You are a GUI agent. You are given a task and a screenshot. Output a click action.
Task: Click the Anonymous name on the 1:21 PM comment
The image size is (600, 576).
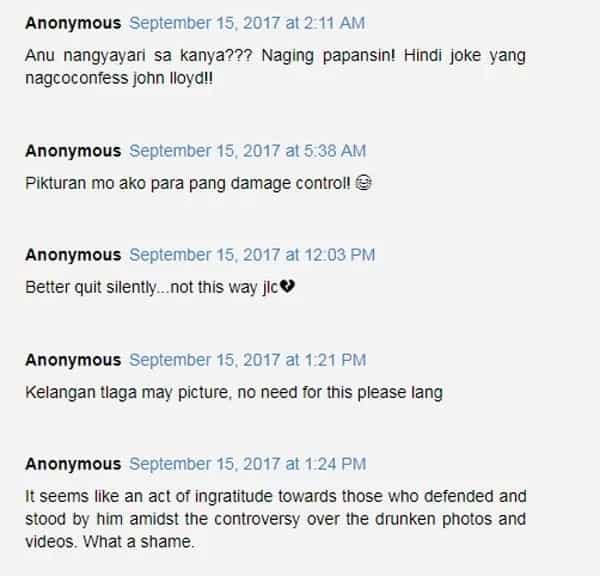click(x=73, y=360)
